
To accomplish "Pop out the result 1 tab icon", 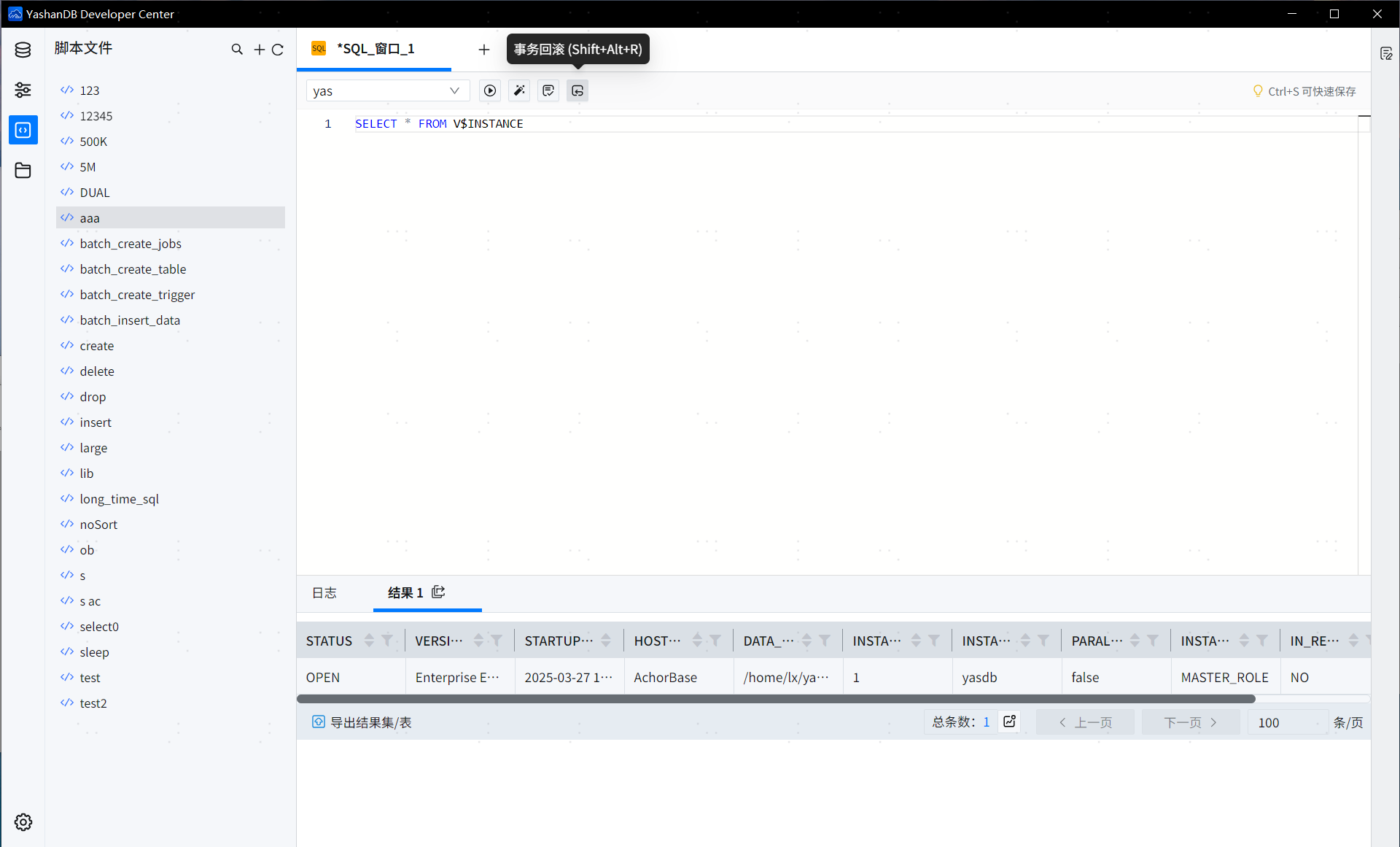I will [x=438, y=592].
